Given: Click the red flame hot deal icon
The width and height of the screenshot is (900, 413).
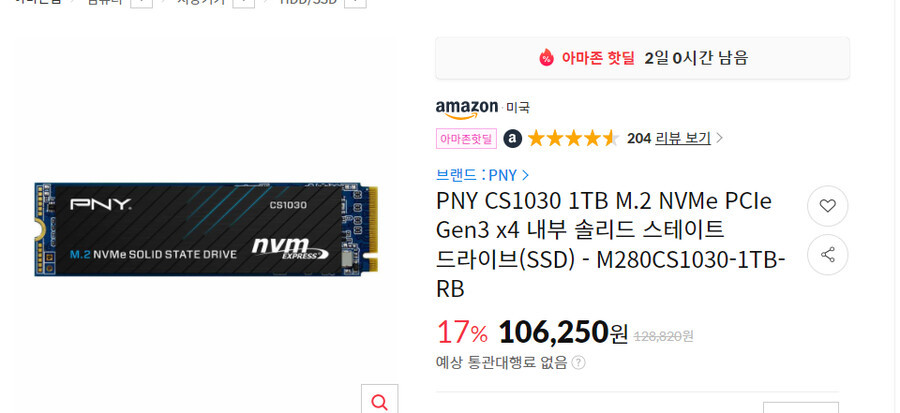Looking at the screenshot, I should pos(546,57).
